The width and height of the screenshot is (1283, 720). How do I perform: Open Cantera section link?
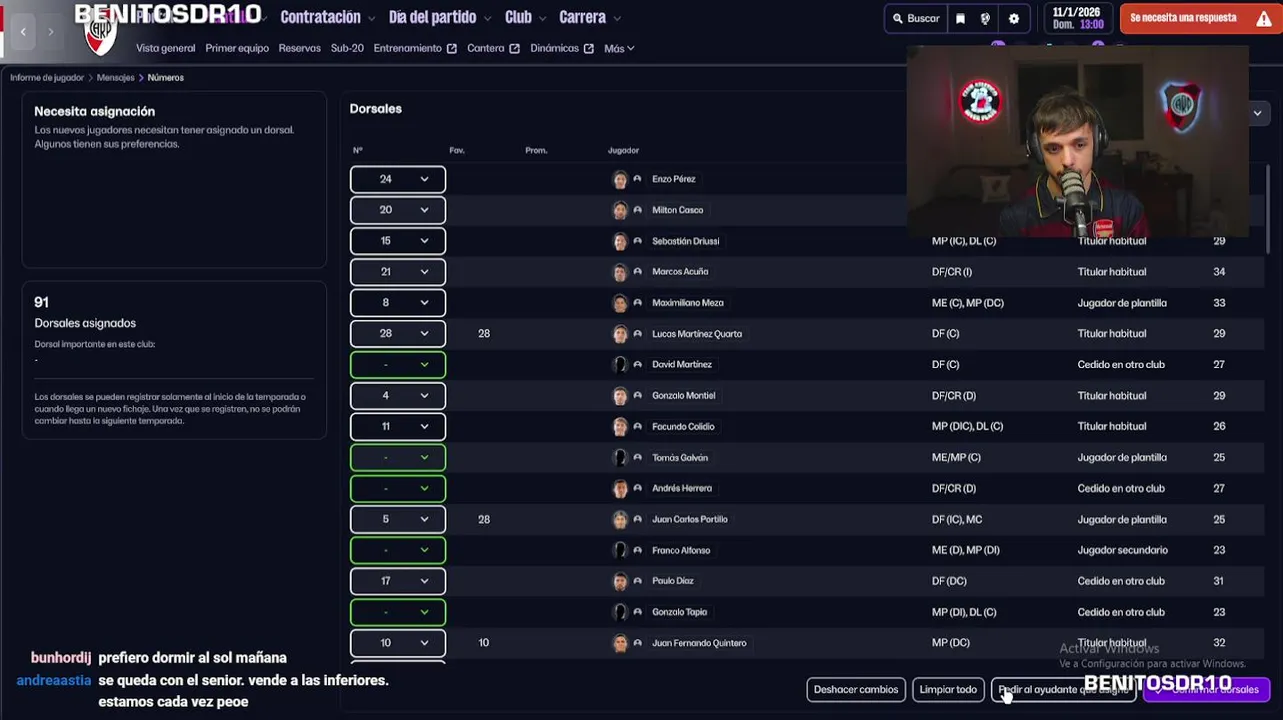click(x=493, y=48)
